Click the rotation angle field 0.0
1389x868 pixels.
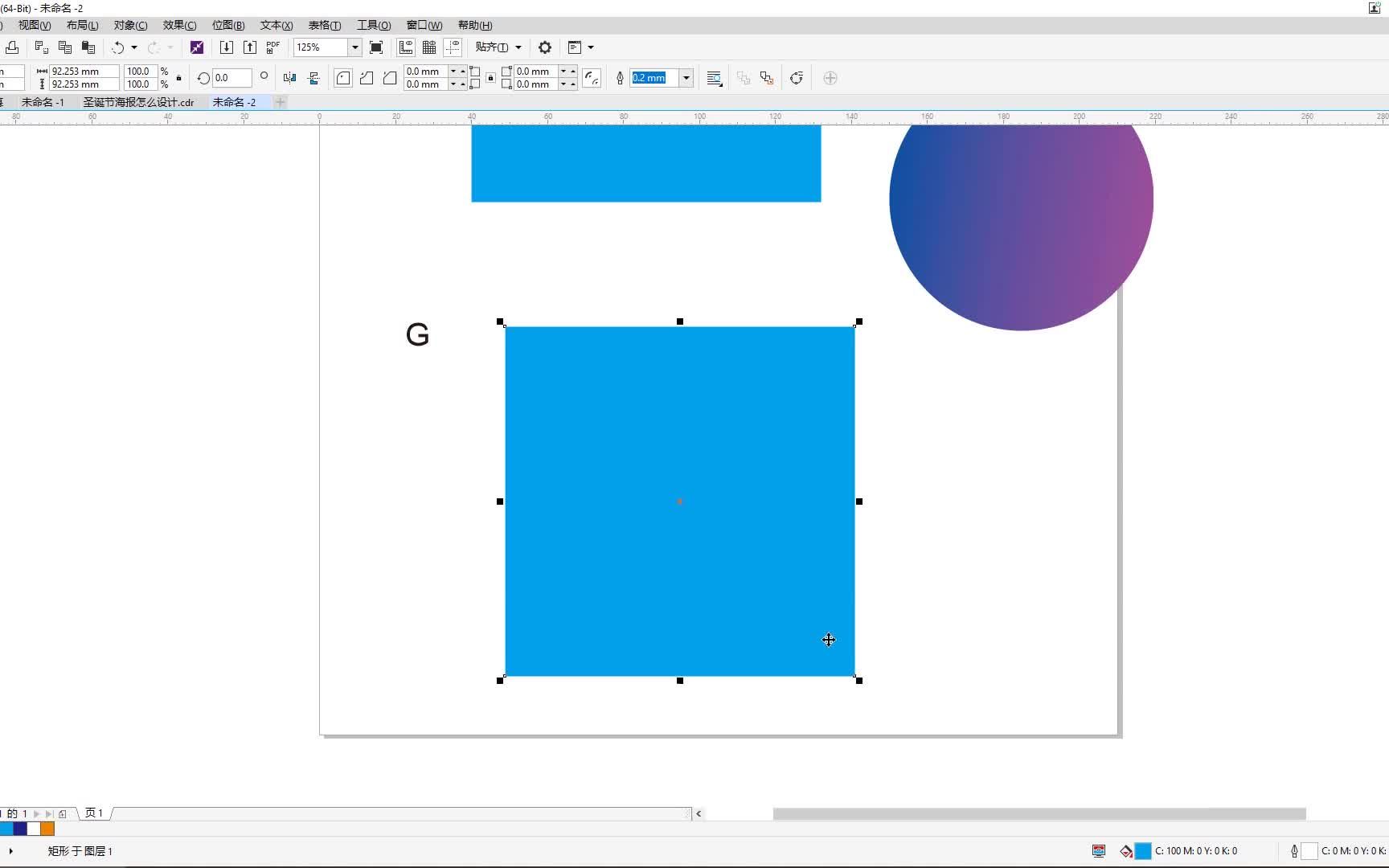231,78
